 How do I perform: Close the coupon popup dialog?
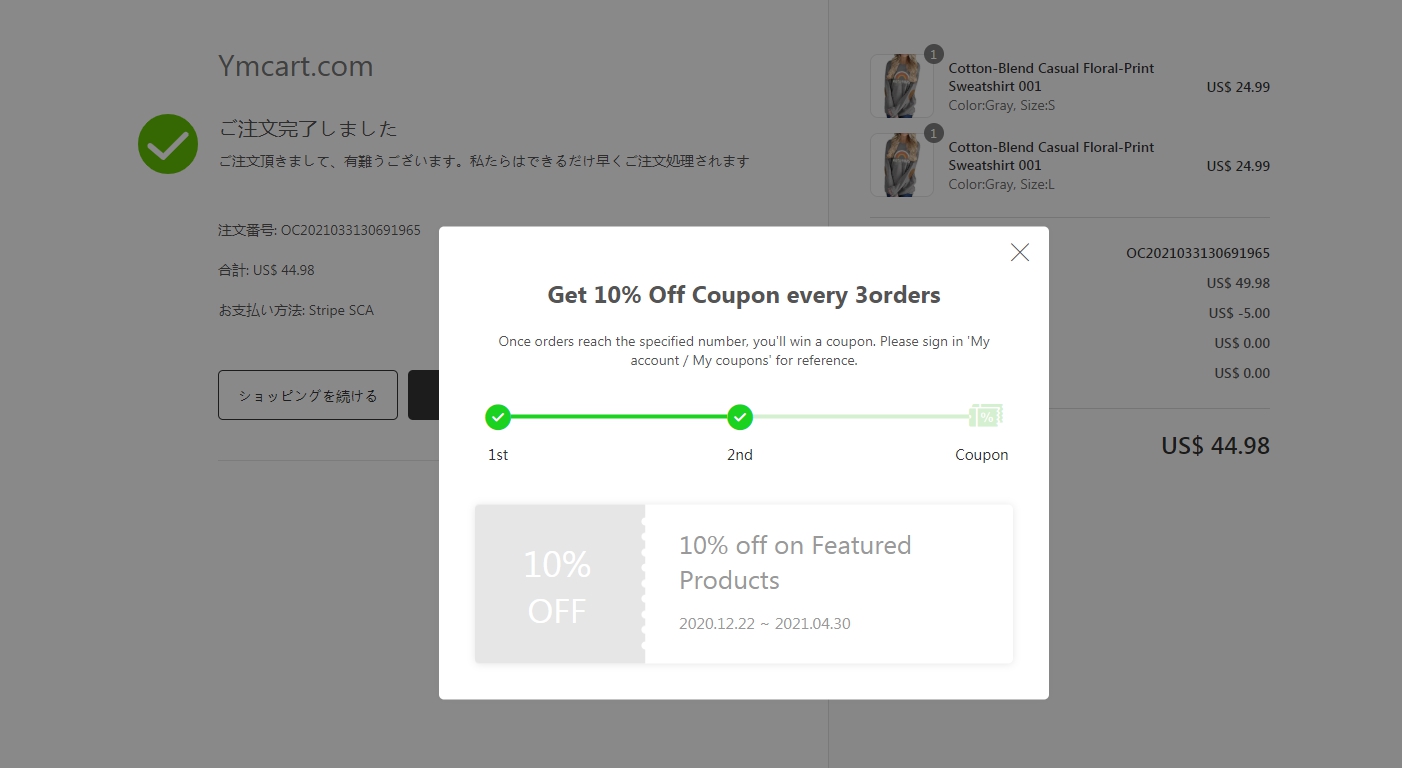coord(1019,252)
